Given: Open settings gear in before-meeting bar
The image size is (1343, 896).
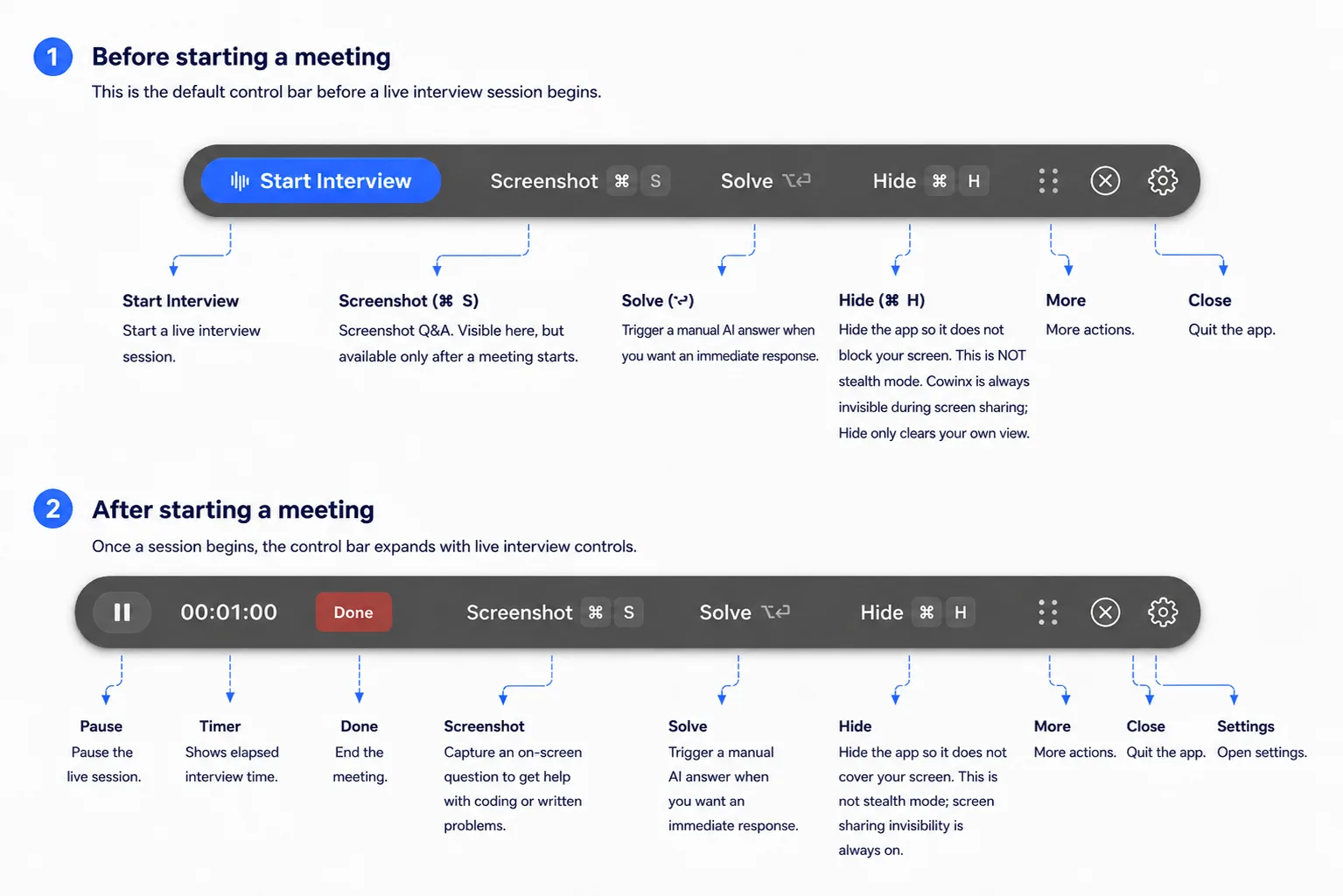Looking at the screenshot, I should 1163,181.
